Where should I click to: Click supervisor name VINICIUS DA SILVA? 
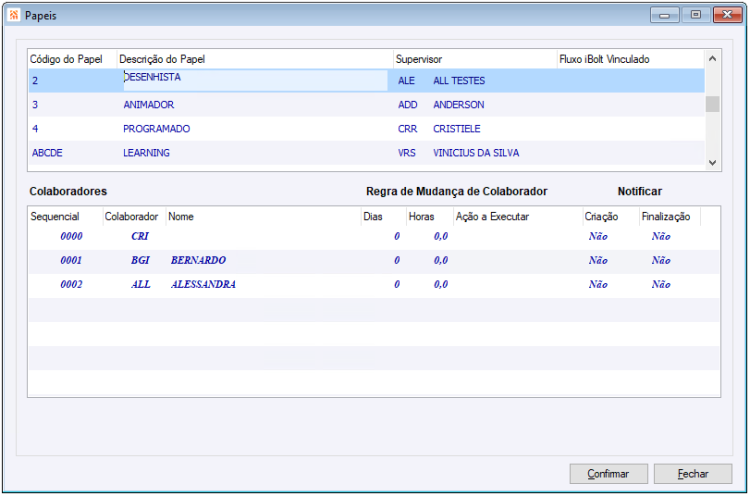pos(476,153)
